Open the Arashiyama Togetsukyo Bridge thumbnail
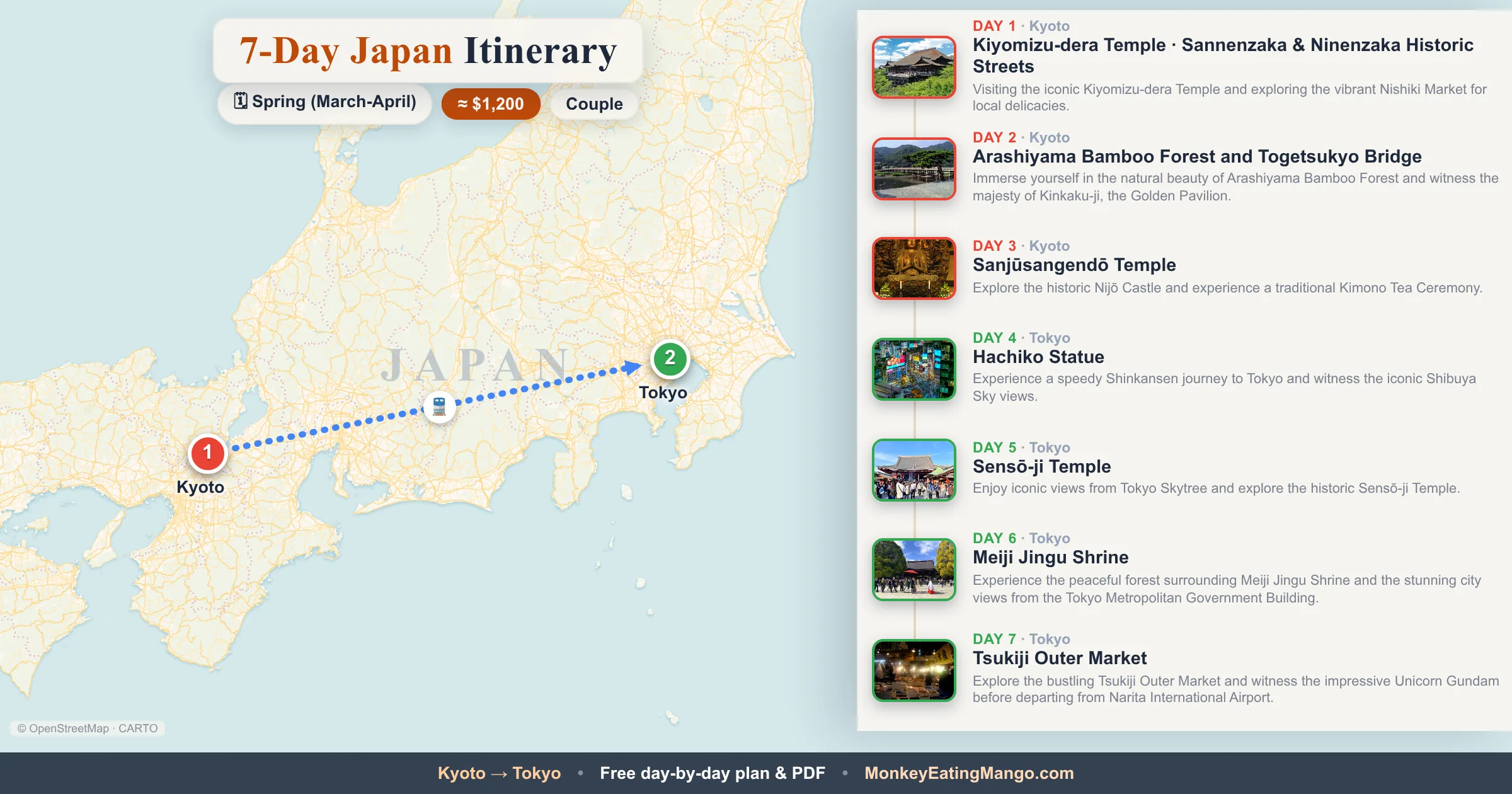 click(x=914, y=169)
